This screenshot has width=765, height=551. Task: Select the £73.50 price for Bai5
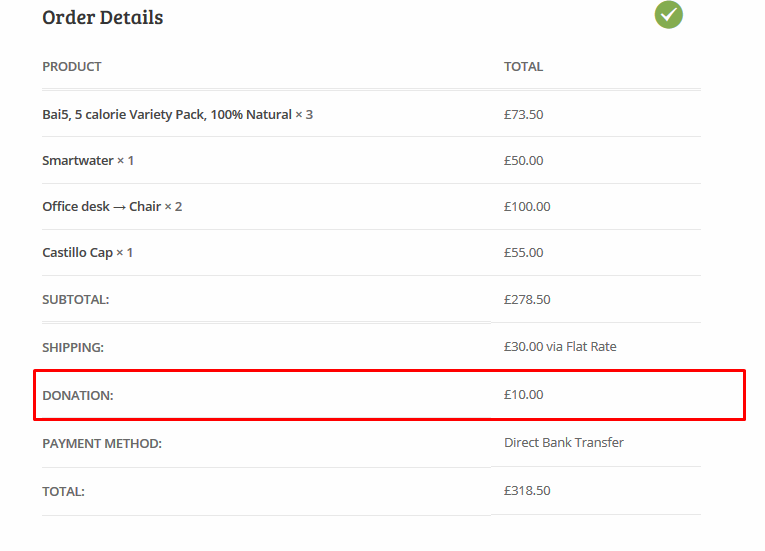pyautogui.click(x=523, y=115)
